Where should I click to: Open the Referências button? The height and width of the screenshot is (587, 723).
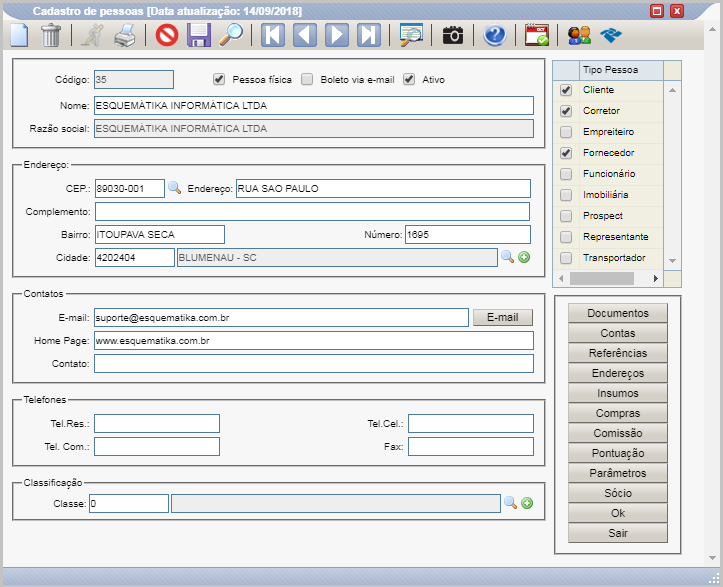(x=618, y=353)
